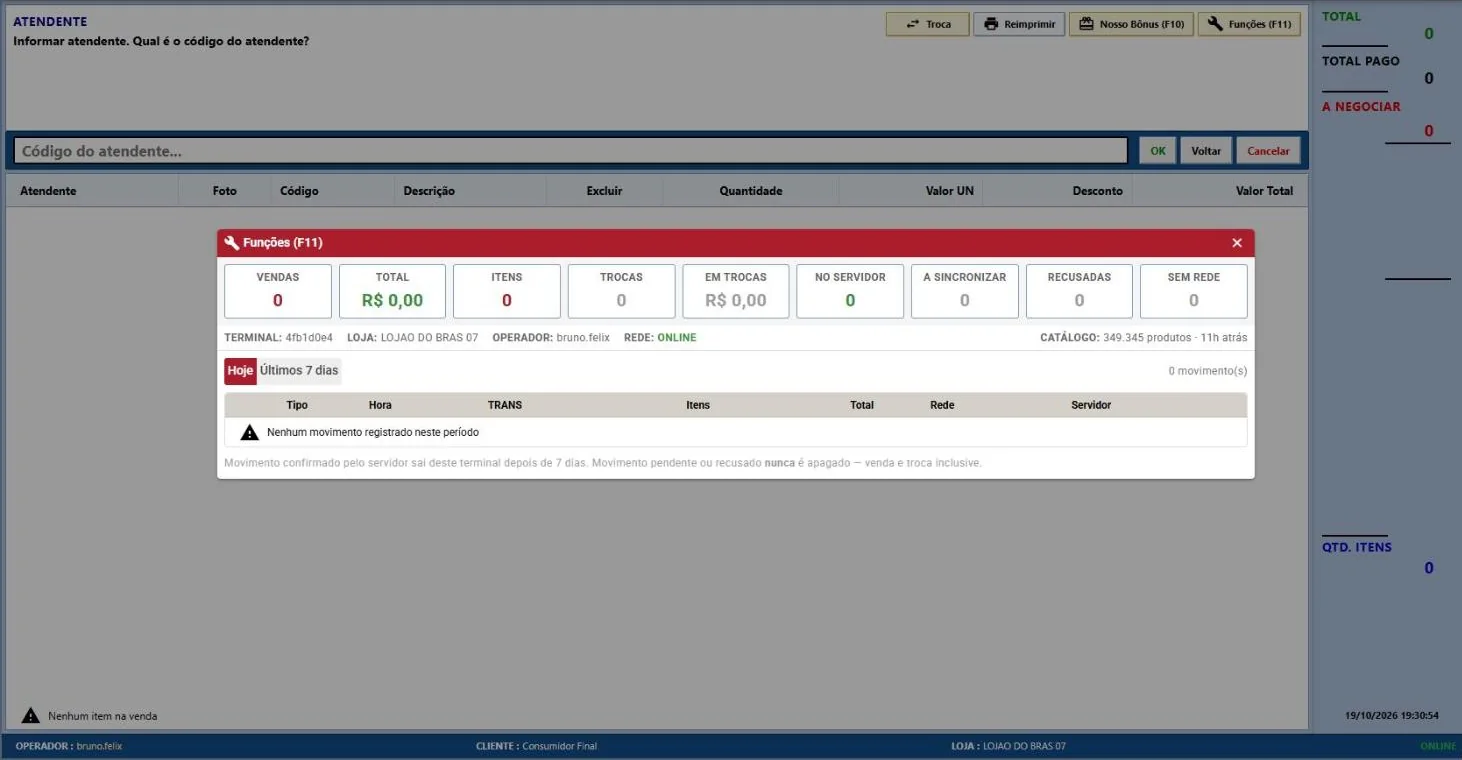Click the SEM REDE counter card
Image resolution: width=1462 pixels, height=760 pixels.
[x=1194, y=291]
